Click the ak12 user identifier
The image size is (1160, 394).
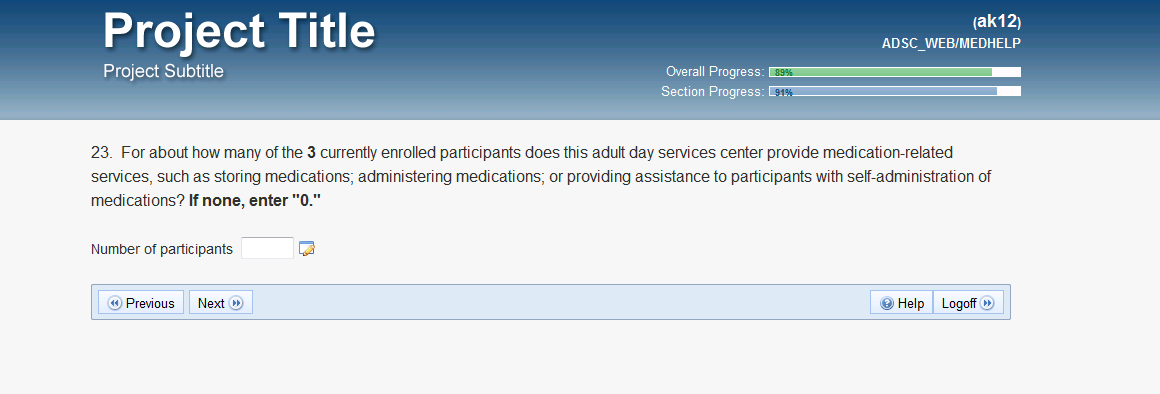tap(997, 21)
